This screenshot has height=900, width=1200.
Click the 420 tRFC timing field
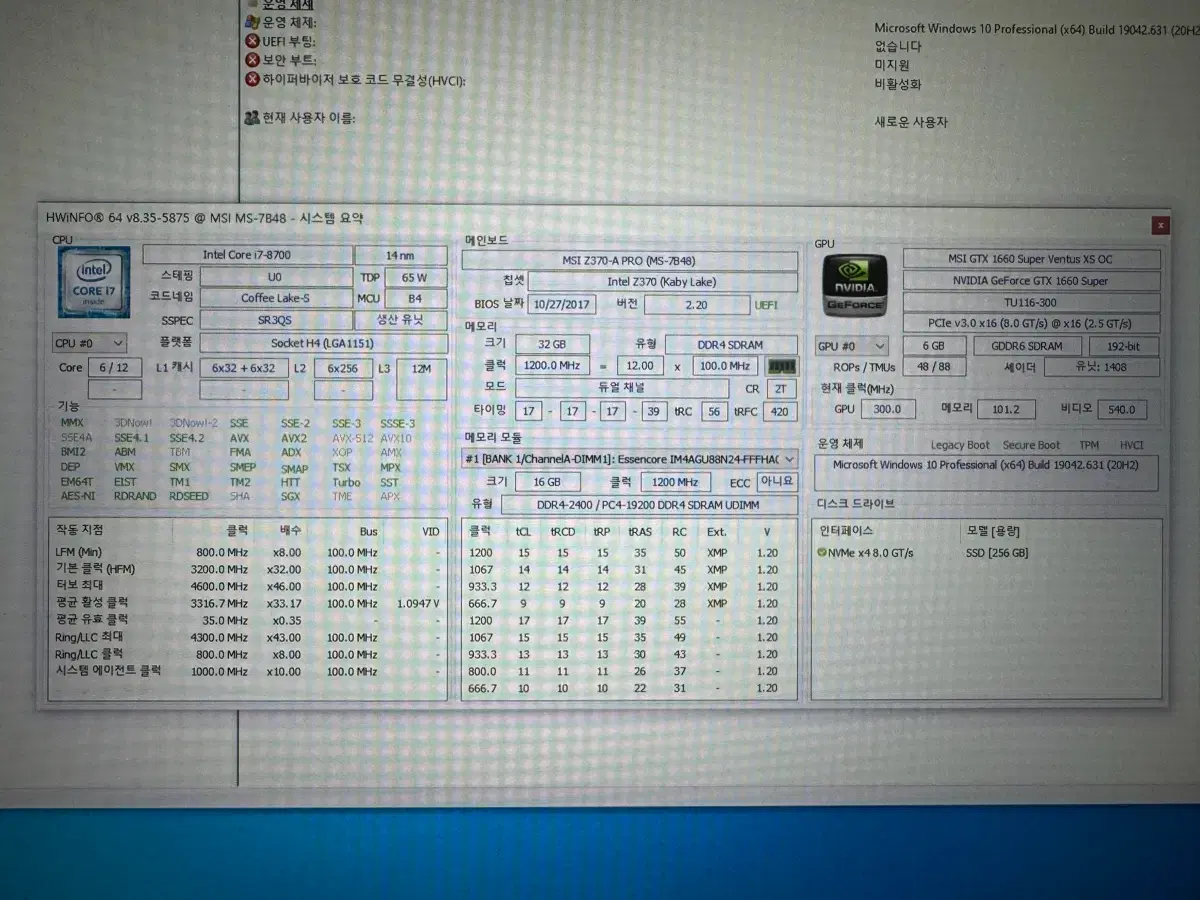[780, 411]
